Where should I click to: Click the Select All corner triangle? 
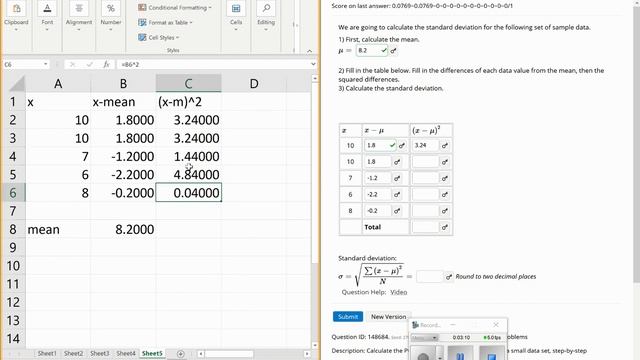click(17, 84)
